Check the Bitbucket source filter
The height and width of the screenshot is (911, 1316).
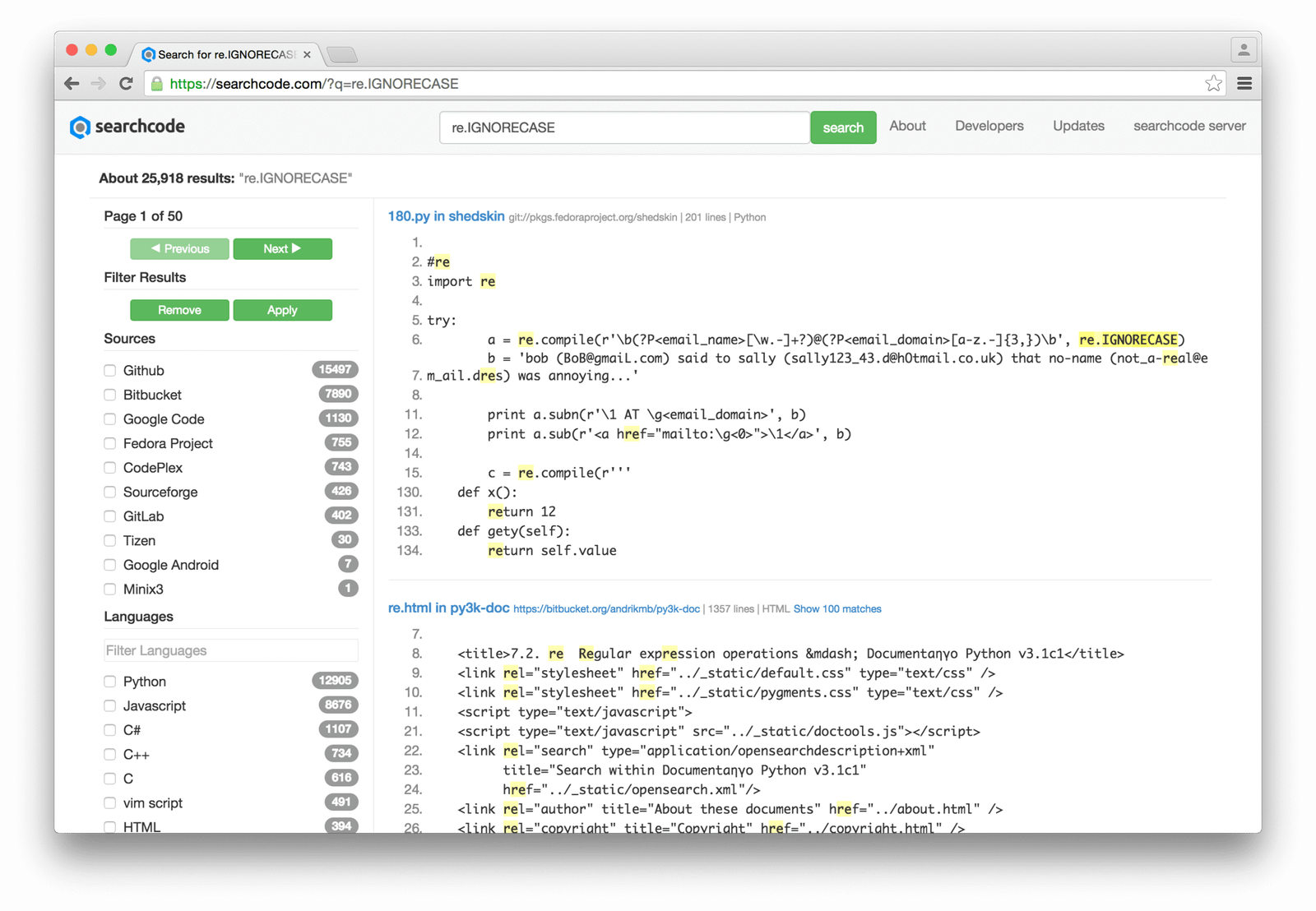pyautogui.click(x=109, y=395)
